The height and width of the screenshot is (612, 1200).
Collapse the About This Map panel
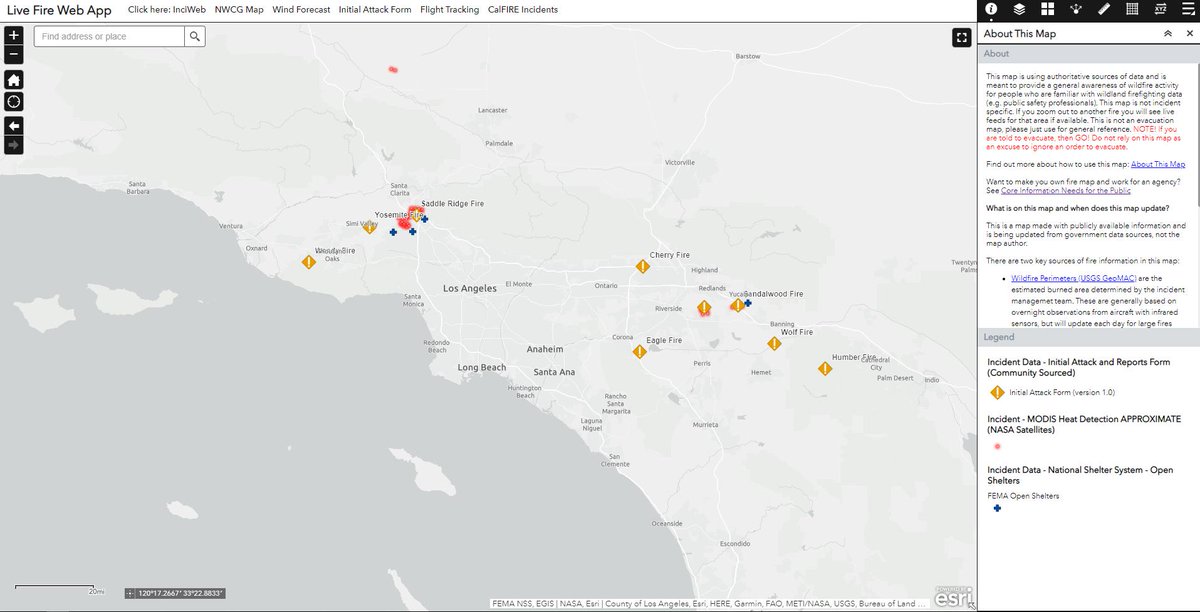(1168, 33)
